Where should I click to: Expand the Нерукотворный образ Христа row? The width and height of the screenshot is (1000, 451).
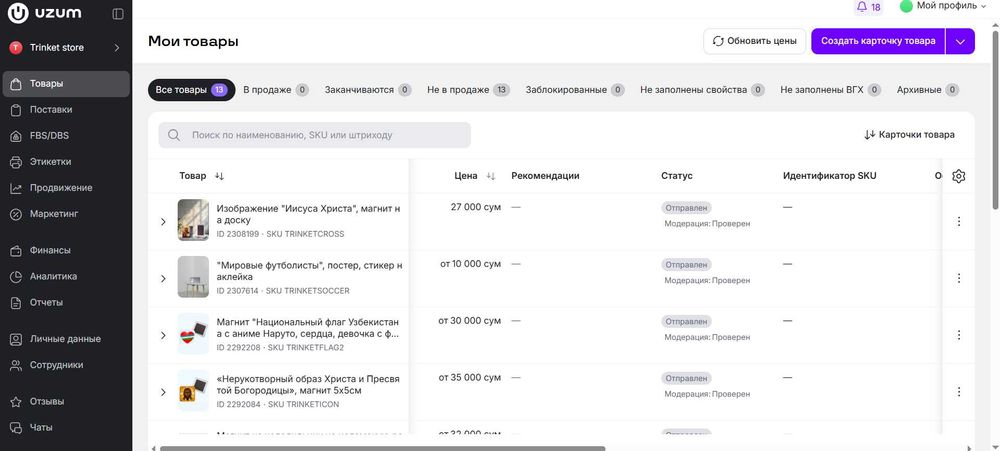point(163,392)
